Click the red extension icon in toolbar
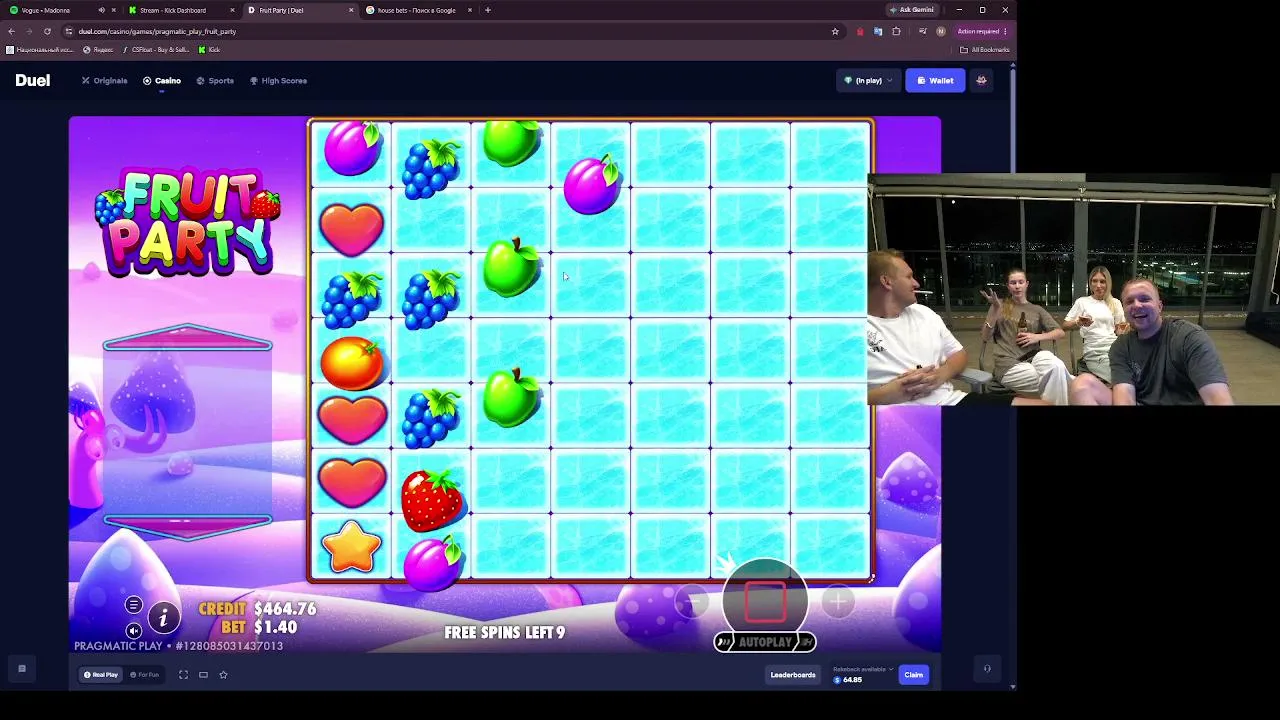Image resolution: width=1280 pixels, height=720 pixels. coord(860,31)
